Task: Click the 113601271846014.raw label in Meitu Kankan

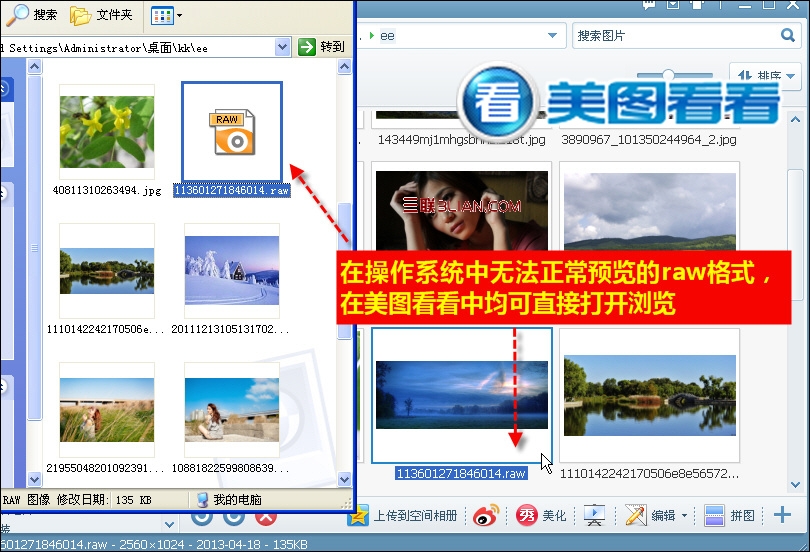Action: 461,474
